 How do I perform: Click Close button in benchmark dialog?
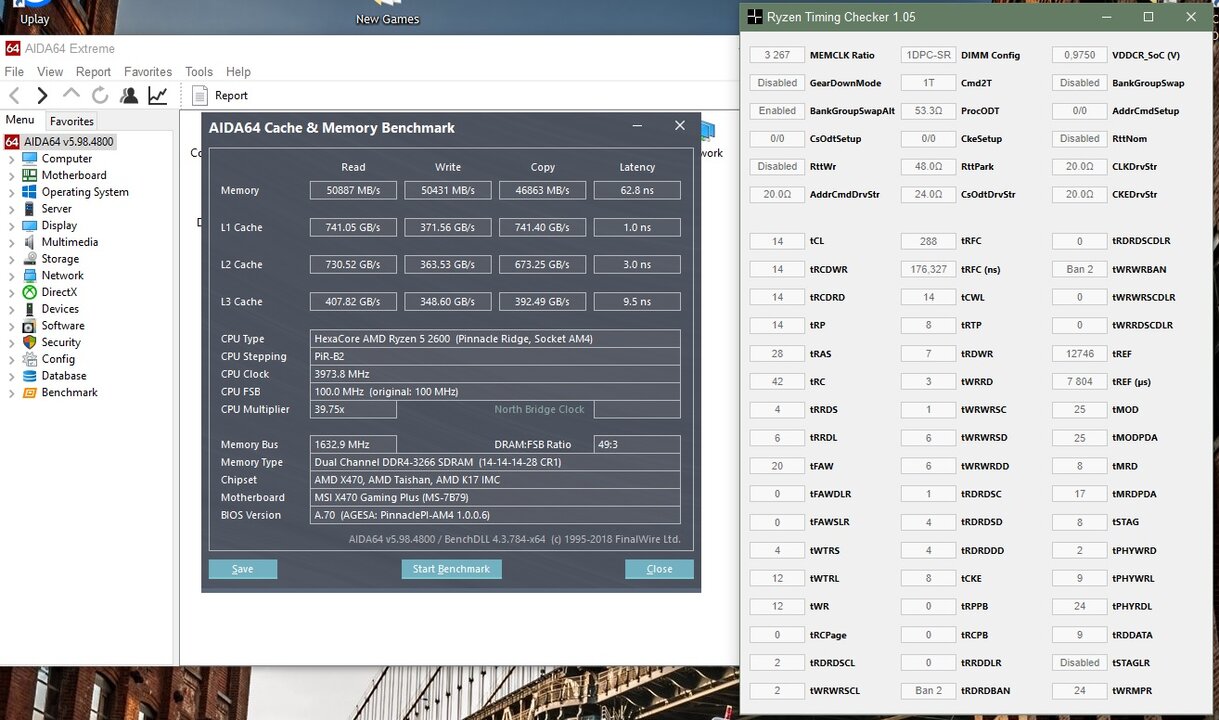659,569
